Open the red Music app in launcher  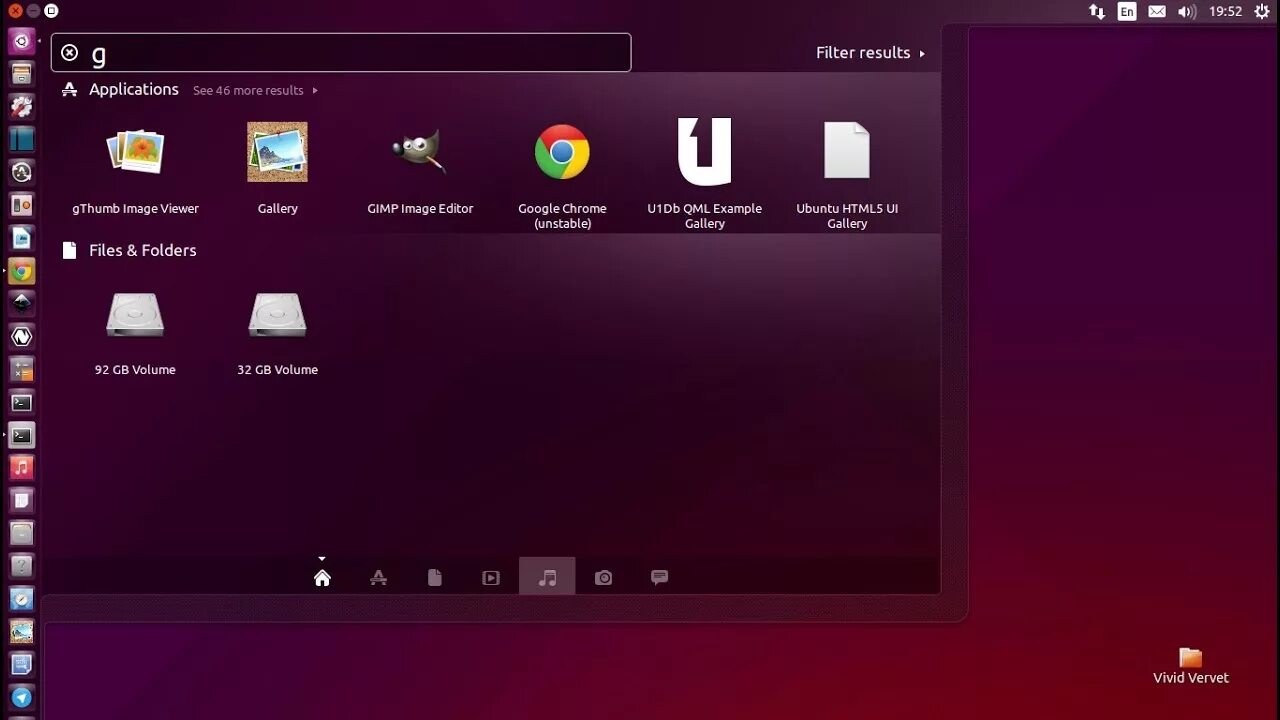[21, 467]
